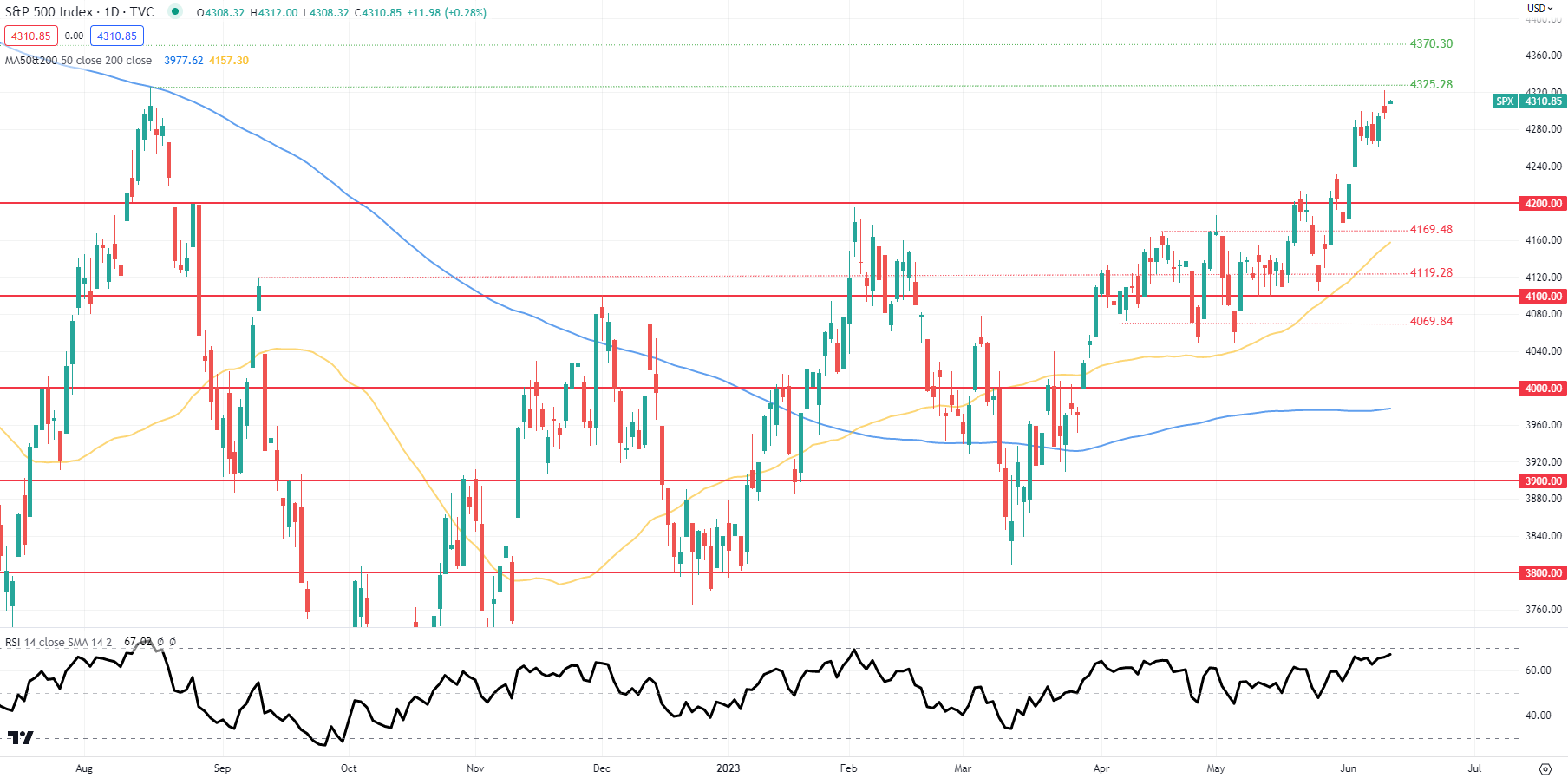Click the RSI 14 close SMA legend

pos(59,643)
